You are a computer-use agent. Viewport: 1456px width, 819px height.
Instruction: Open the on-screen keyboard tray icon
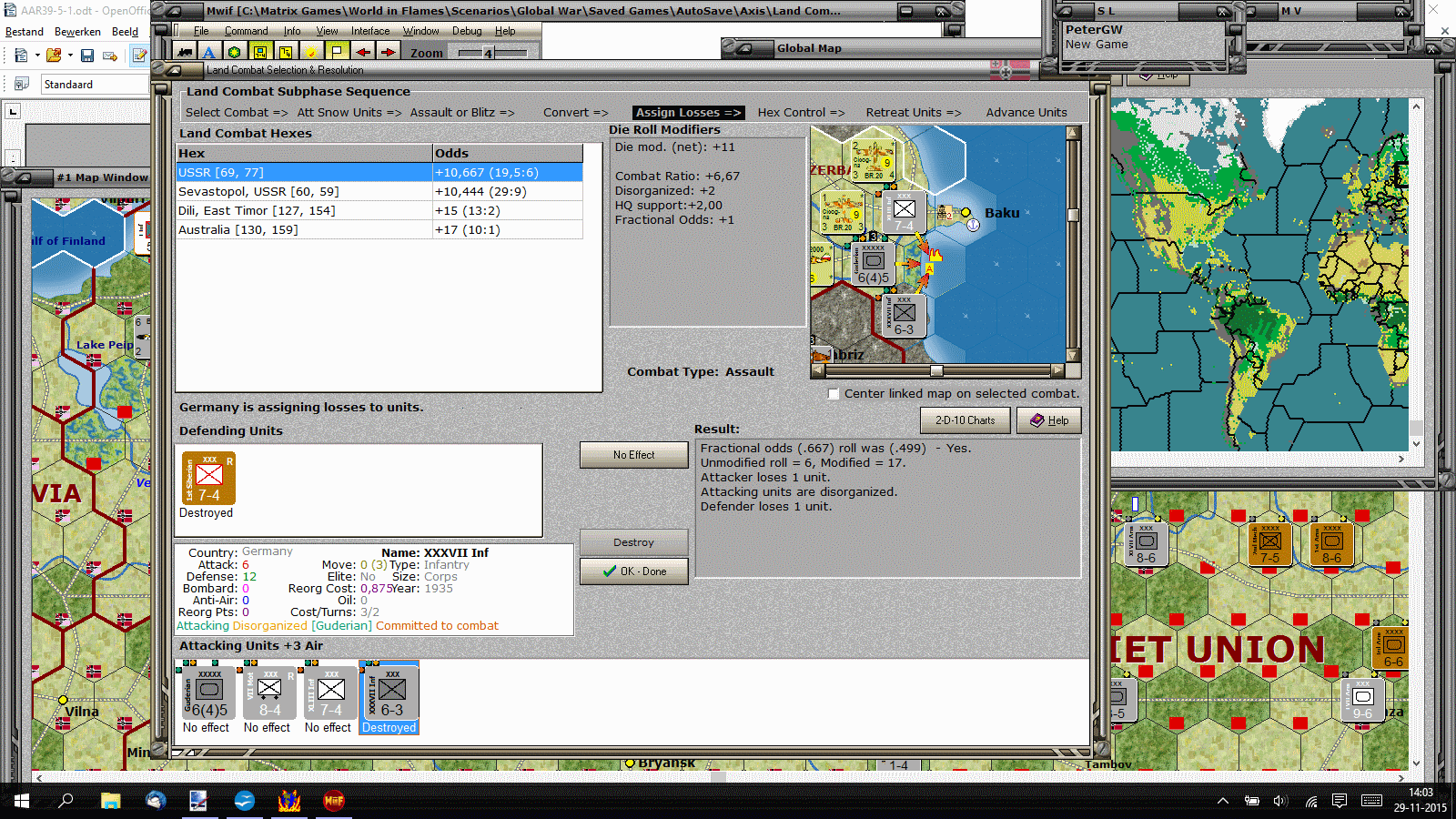click(1371, 801)
